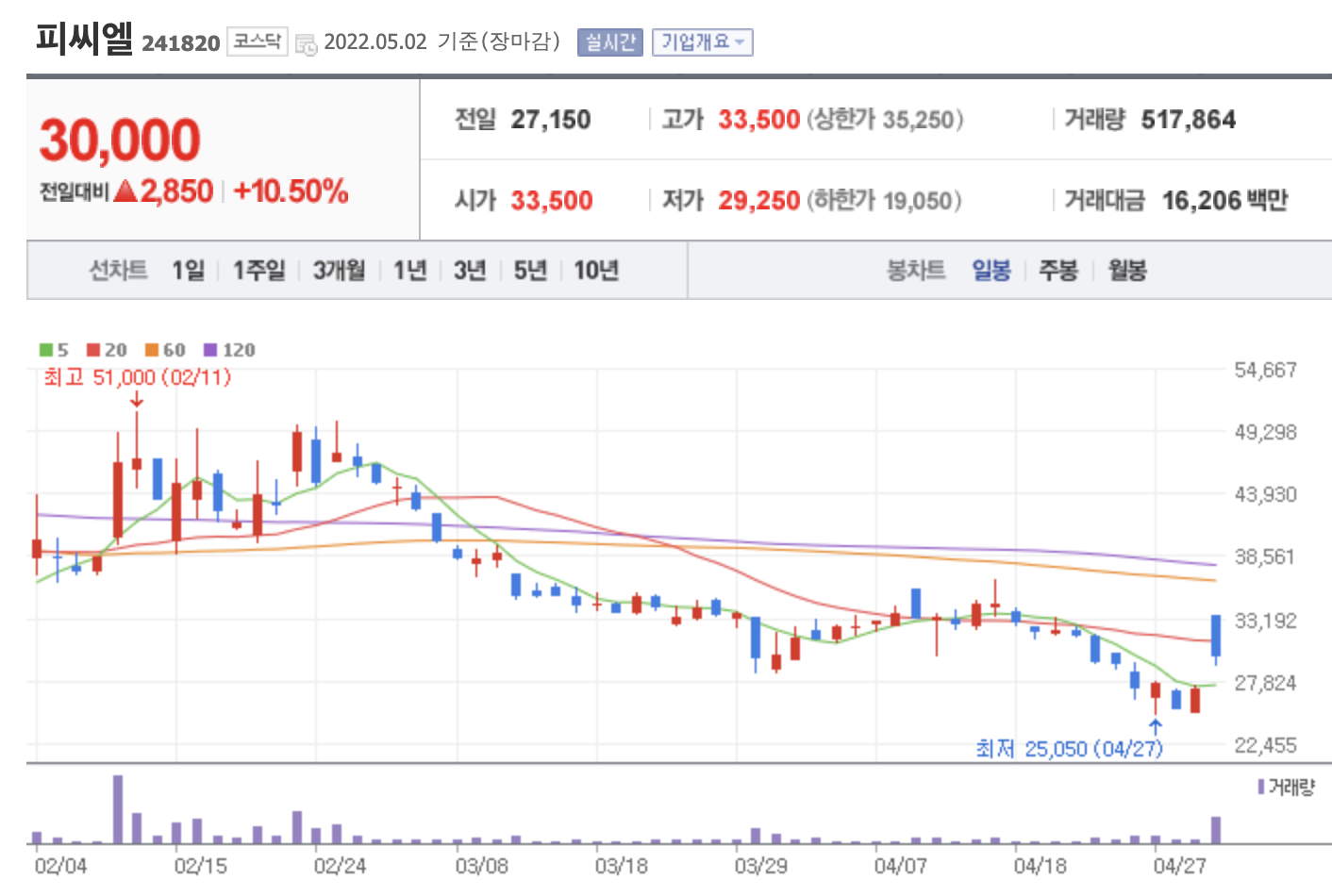The height and width of the screenshot is (896, 1332).
Task: Click the purple 거래량 volume legend marker
Action: 1261,787
